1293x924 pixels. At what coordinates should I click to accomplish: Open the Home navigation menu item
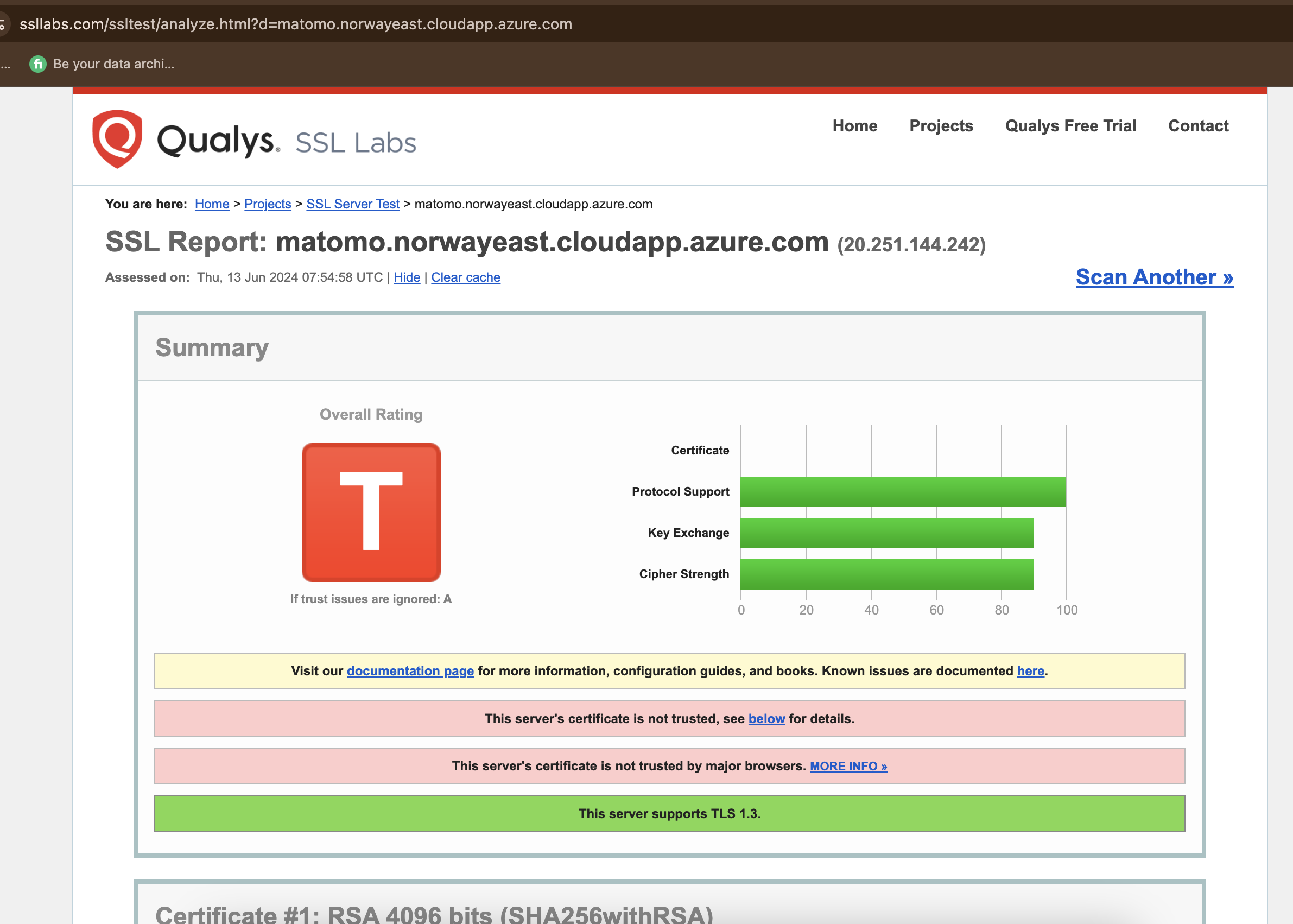(854, 126)
